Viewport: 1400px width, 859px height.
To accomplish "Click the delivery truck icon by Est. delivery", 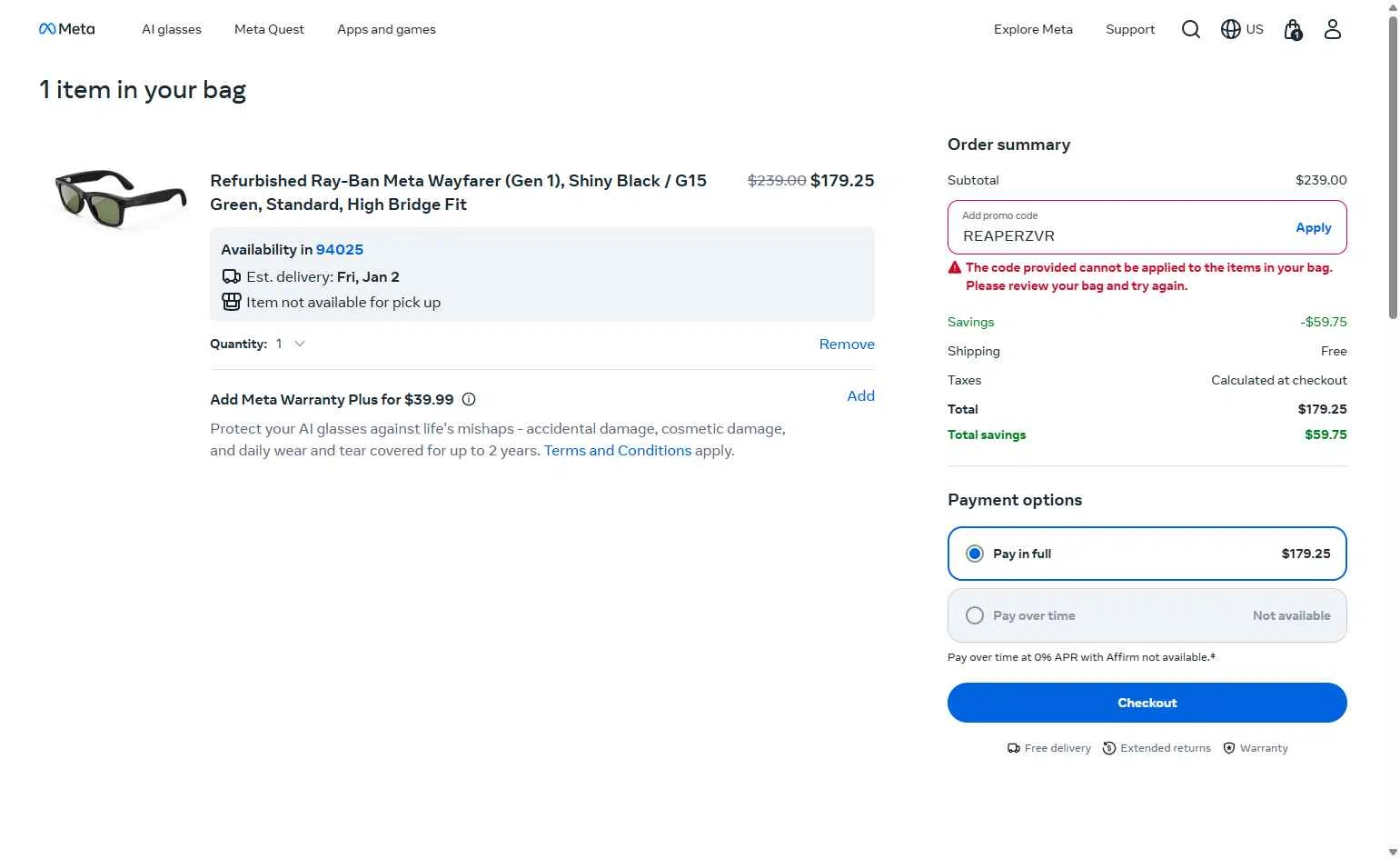I will click(x=232, y=276).
